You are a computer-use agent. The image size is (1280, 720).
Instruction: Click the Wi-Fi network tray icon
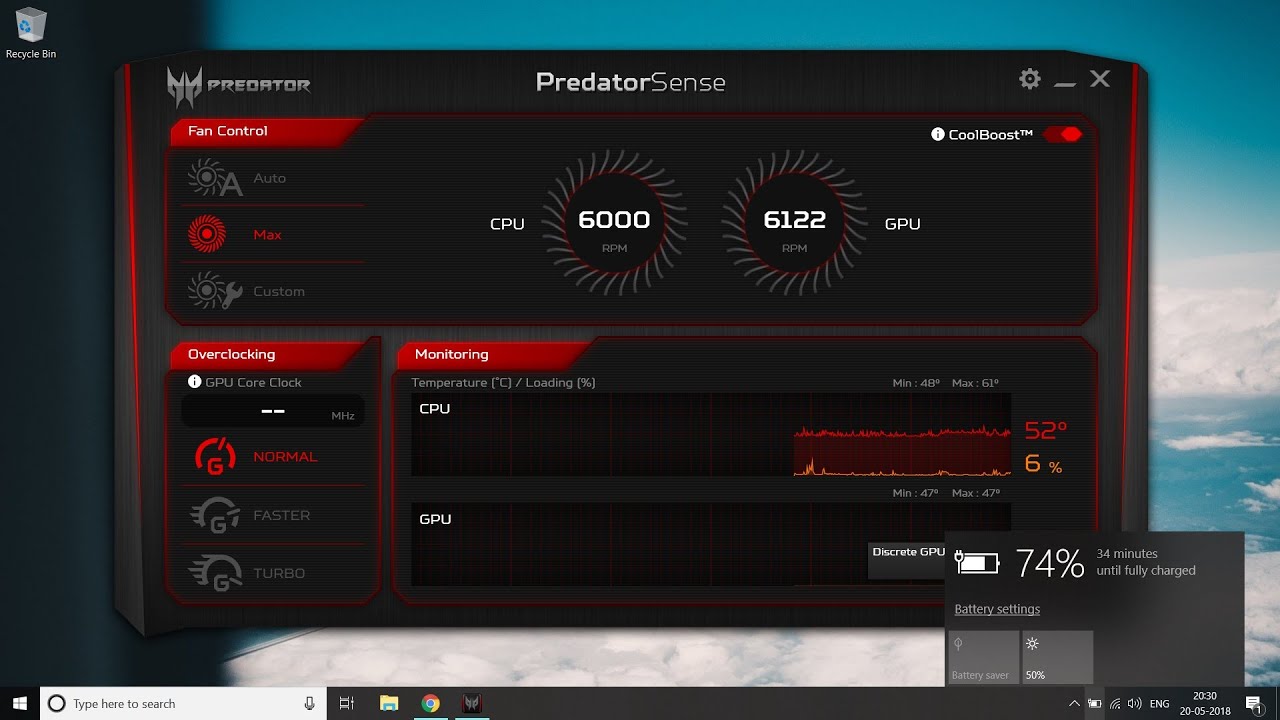coord(1116,704)
